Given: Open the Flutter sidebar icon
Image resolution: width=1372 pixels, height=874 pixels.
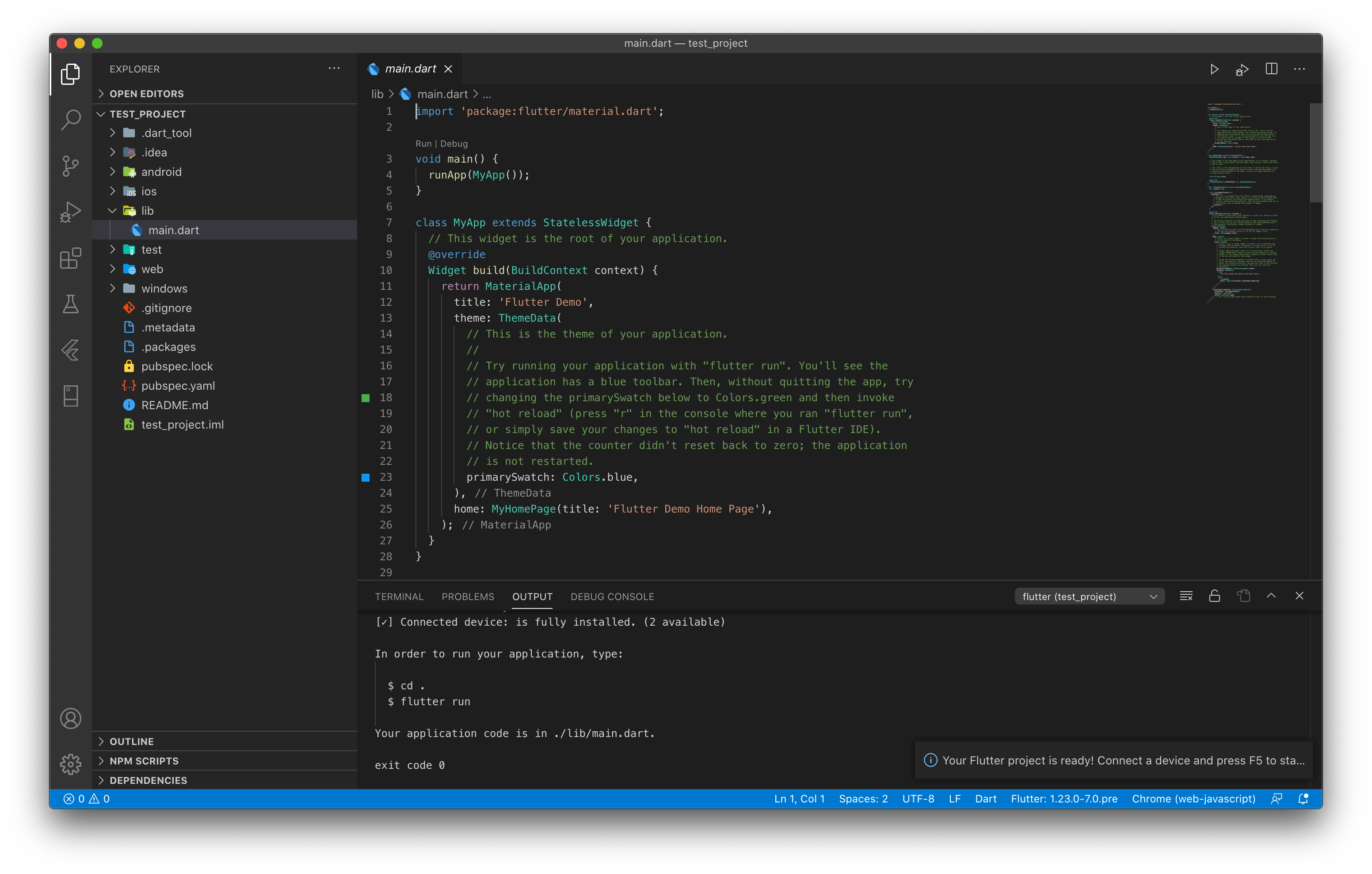Looking at the screenshot, I should (71, 350).
